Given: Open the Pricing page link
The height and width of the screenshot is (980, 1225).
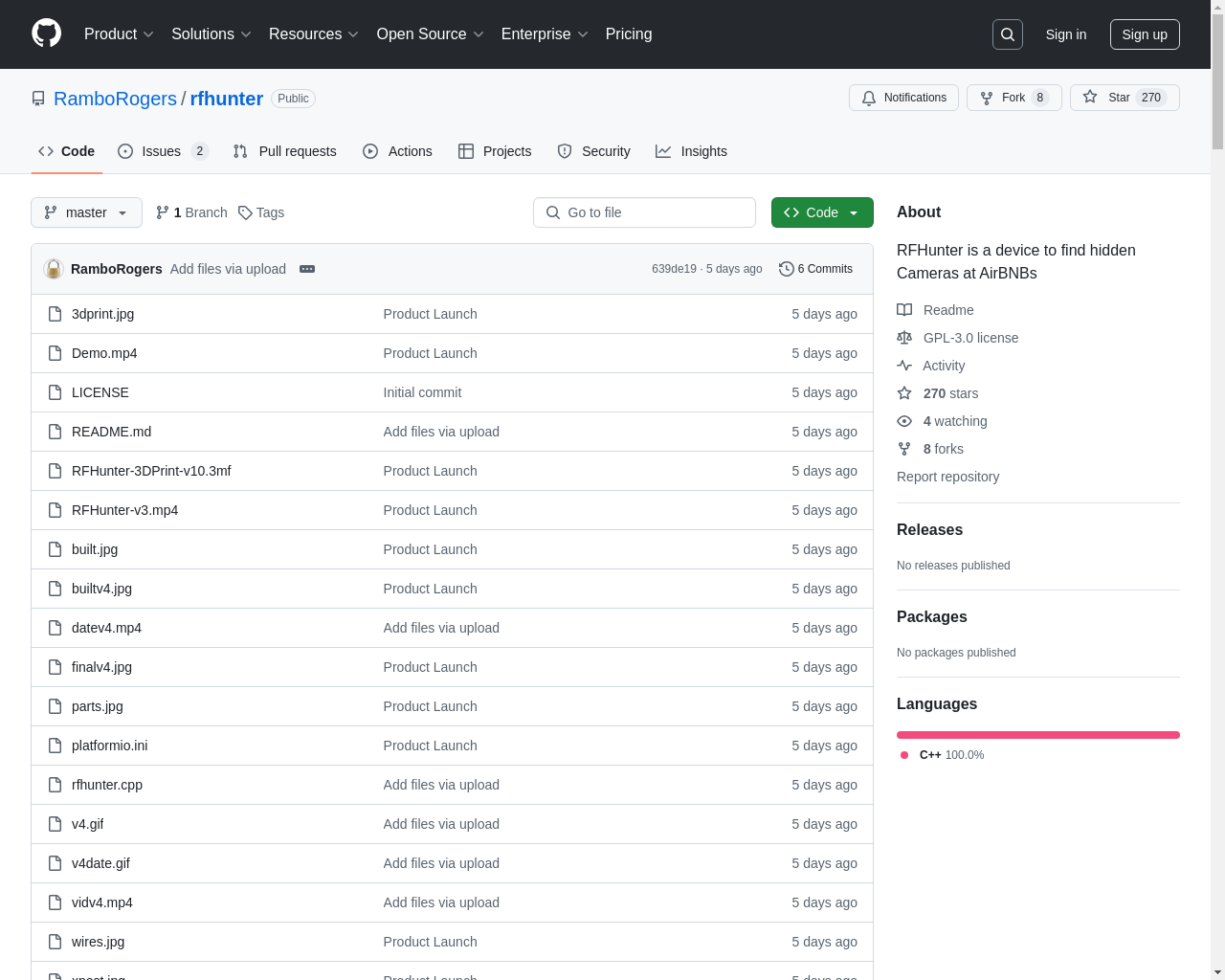Looking at the screenshot, I should 629,34.
